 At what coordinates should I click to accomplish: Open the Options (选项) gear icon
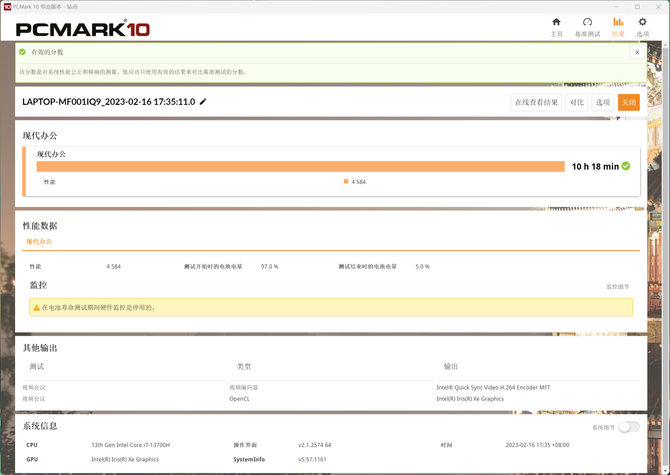click(x=642, y=22)
